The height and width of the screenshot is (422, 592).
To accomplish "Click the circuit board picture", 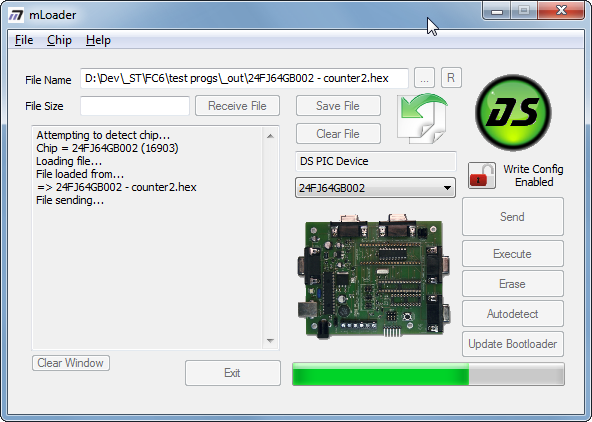I will point(374,276).
